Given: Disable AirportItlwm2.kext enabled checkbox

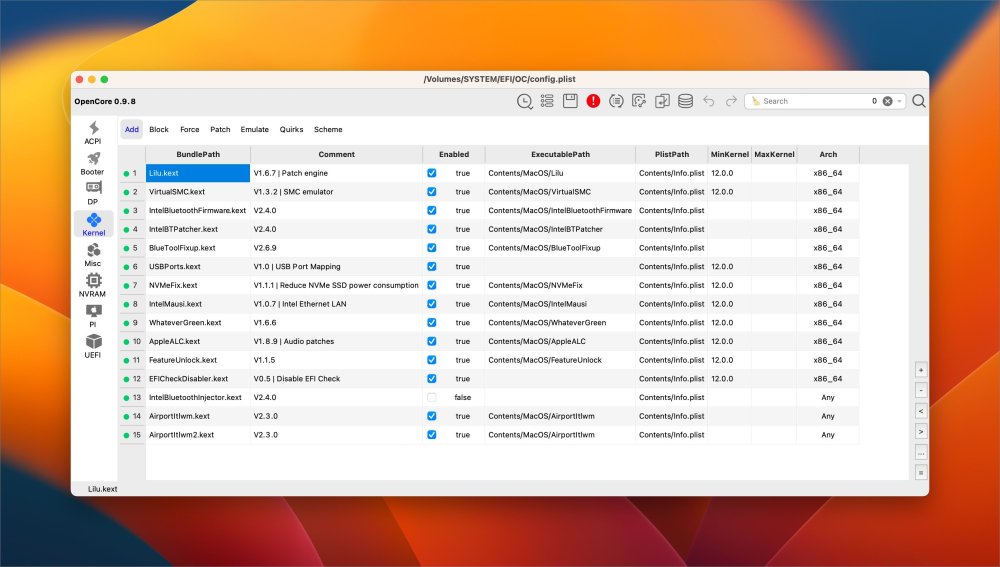Looking at the screenshot, I should point(432,435).
